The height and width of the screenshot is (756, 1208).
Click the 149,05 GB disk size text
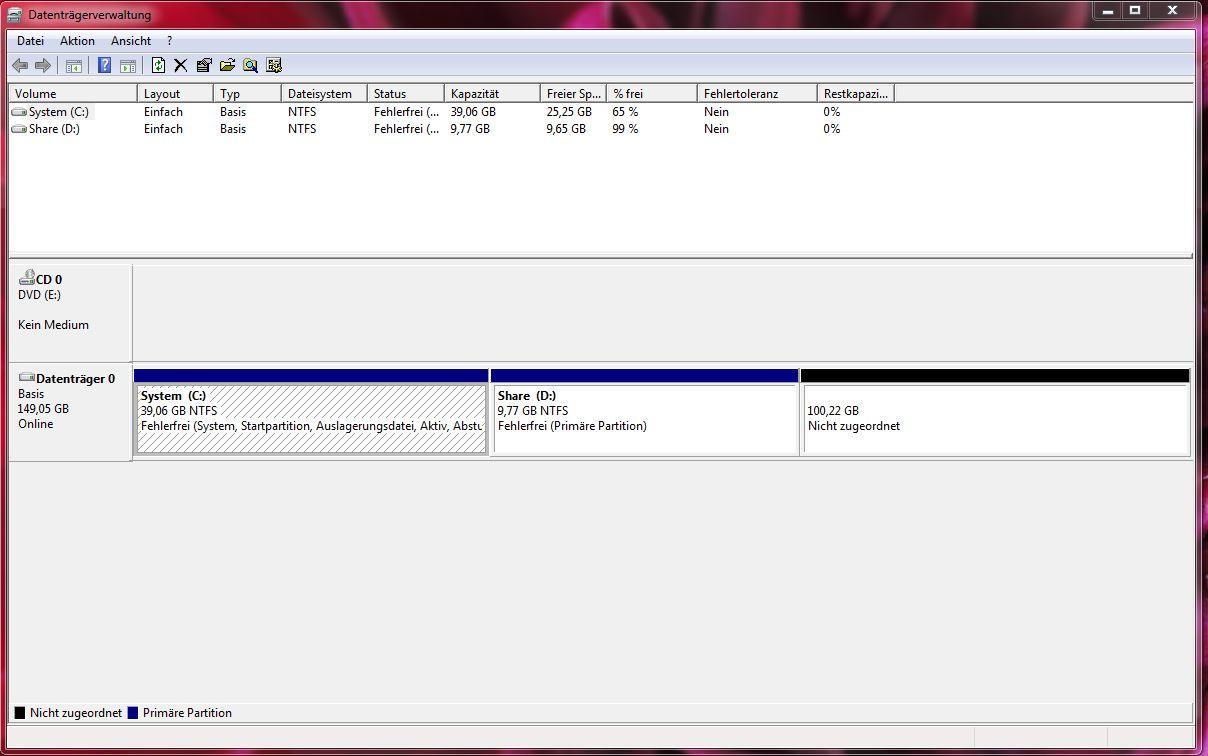(x=43, y=409)
